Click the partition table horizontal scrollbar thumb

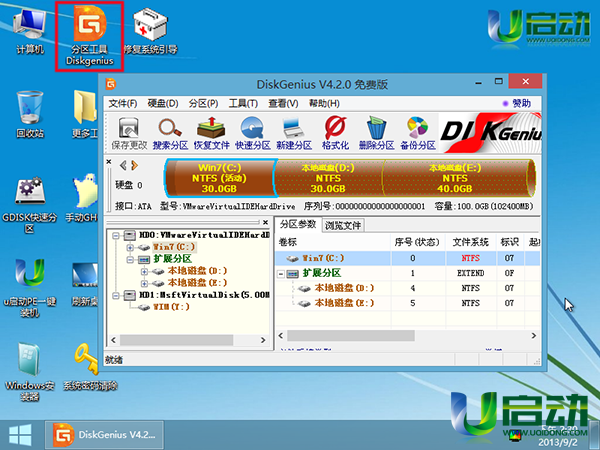tap(351, 336)
